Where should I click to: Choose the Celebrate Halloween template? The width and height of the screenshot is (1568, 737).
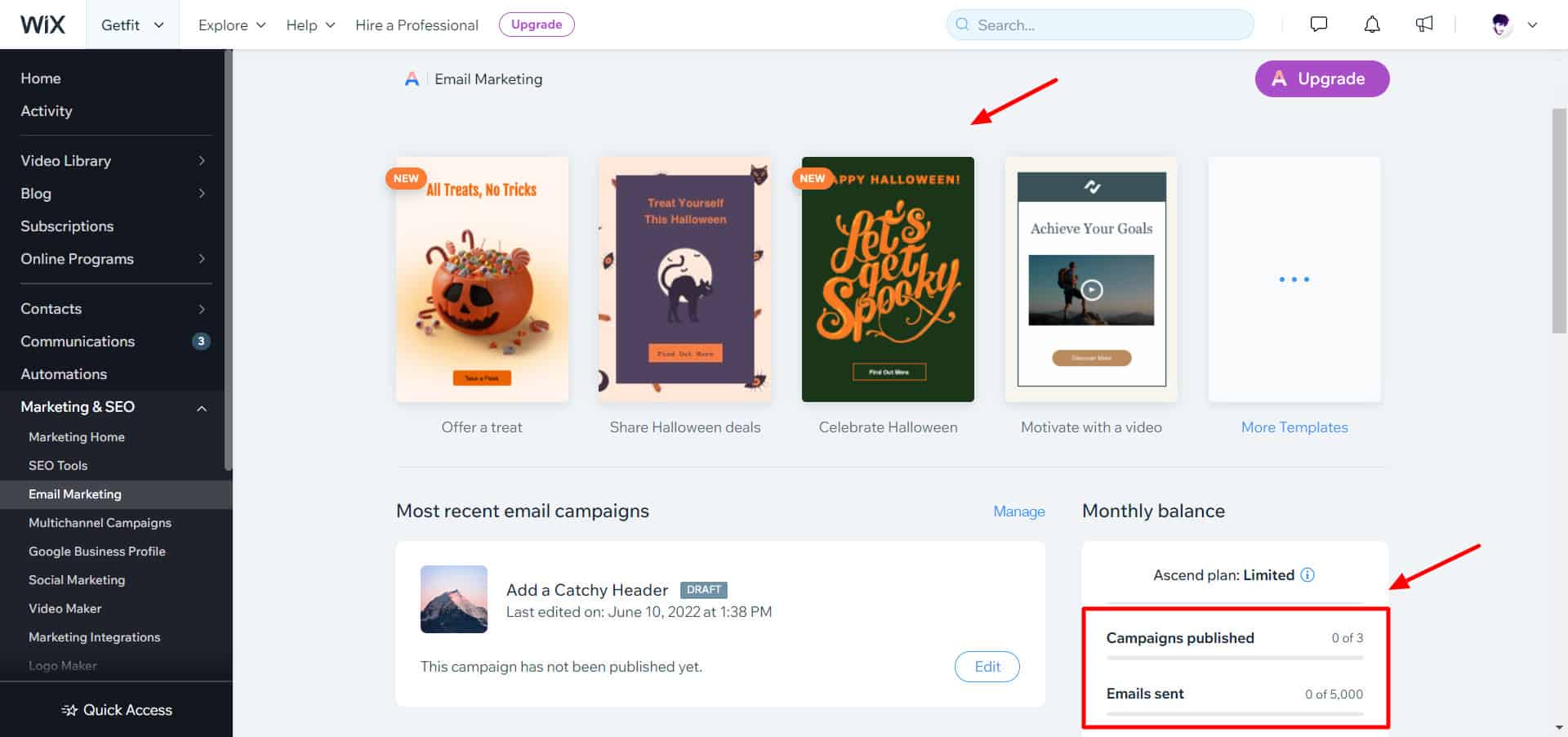(888, 279)
